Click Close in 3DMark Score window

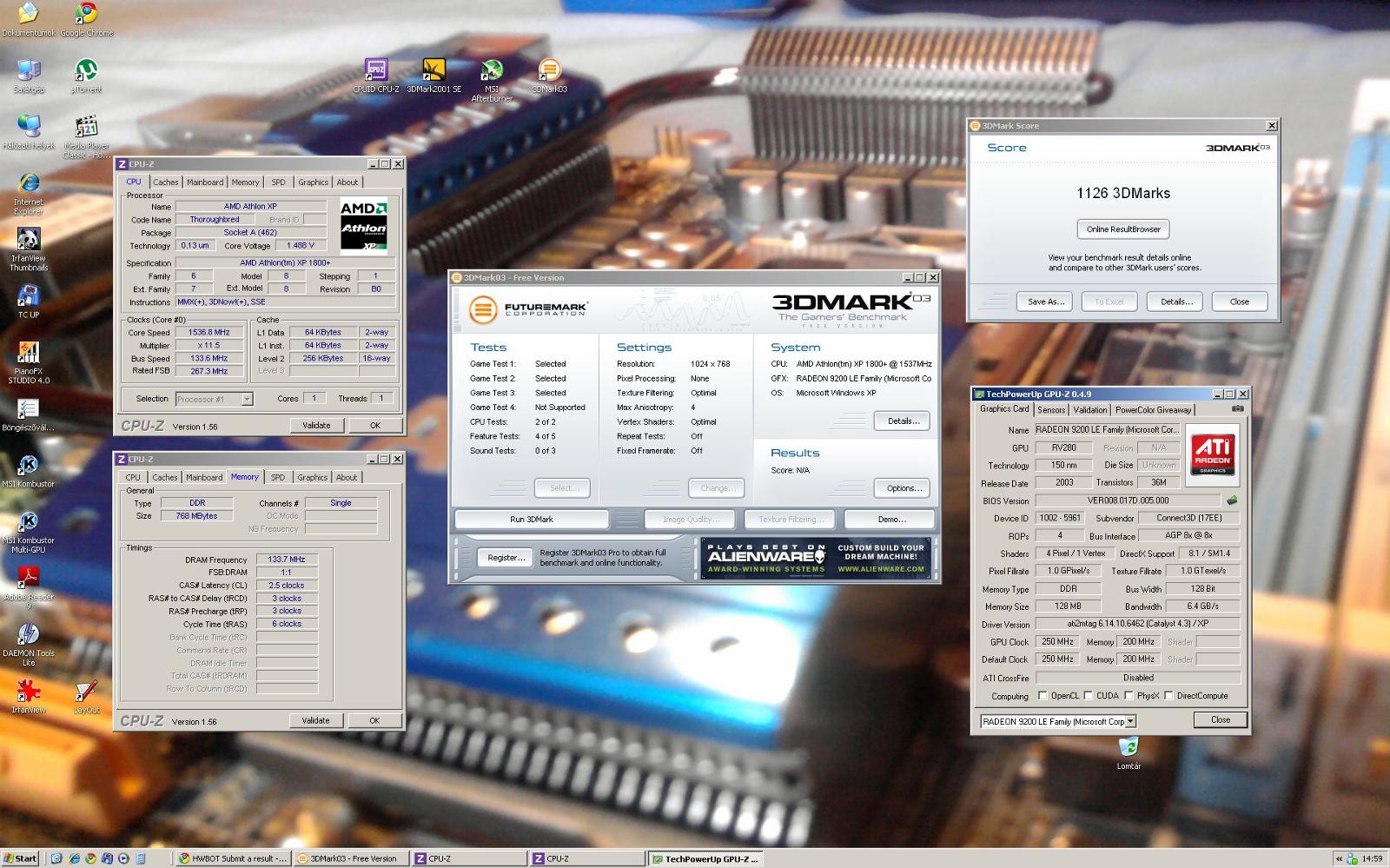(x=1240, y=301)
